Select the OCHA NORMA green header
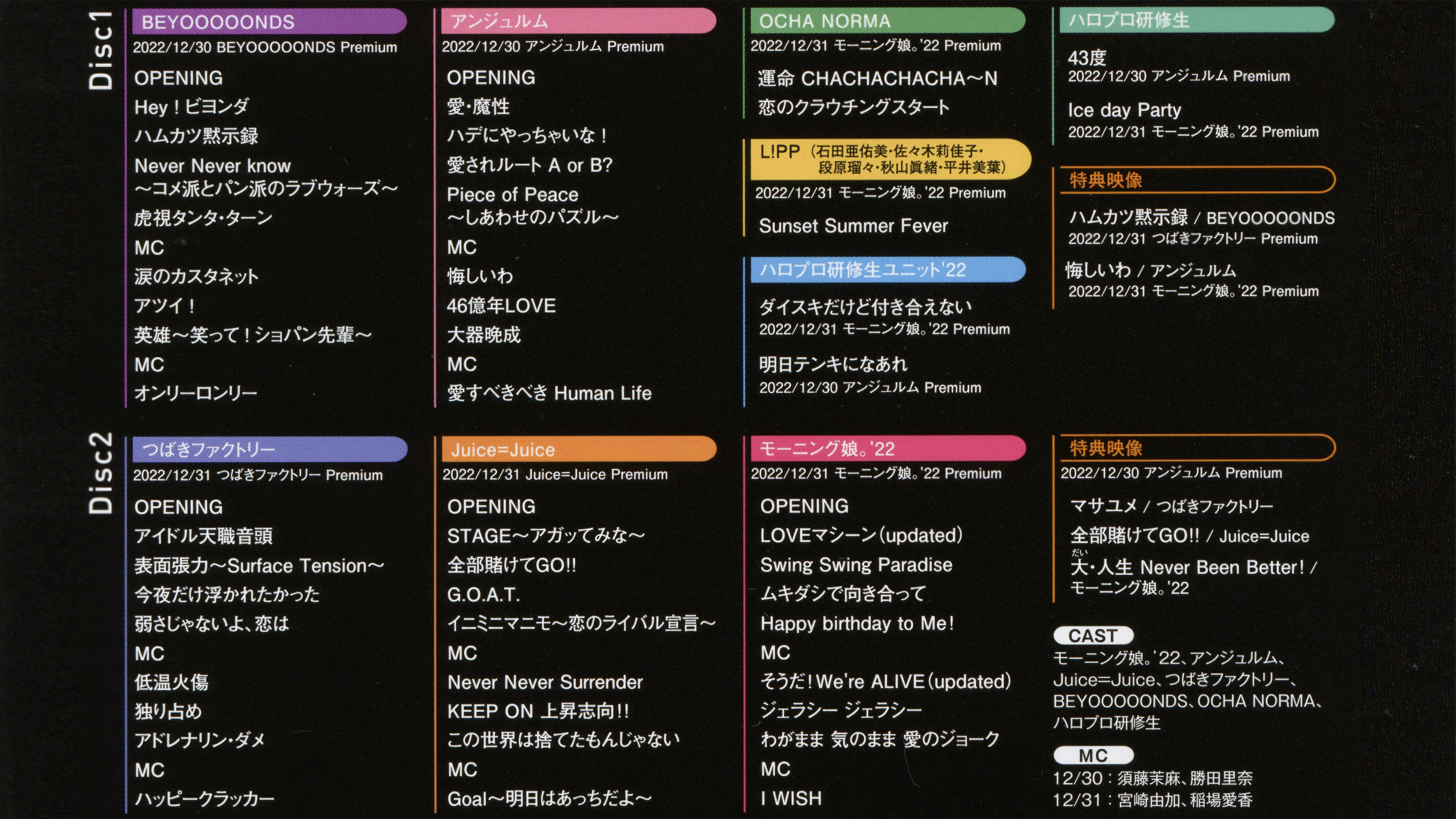1456x819 pixels. coord(887,21)
